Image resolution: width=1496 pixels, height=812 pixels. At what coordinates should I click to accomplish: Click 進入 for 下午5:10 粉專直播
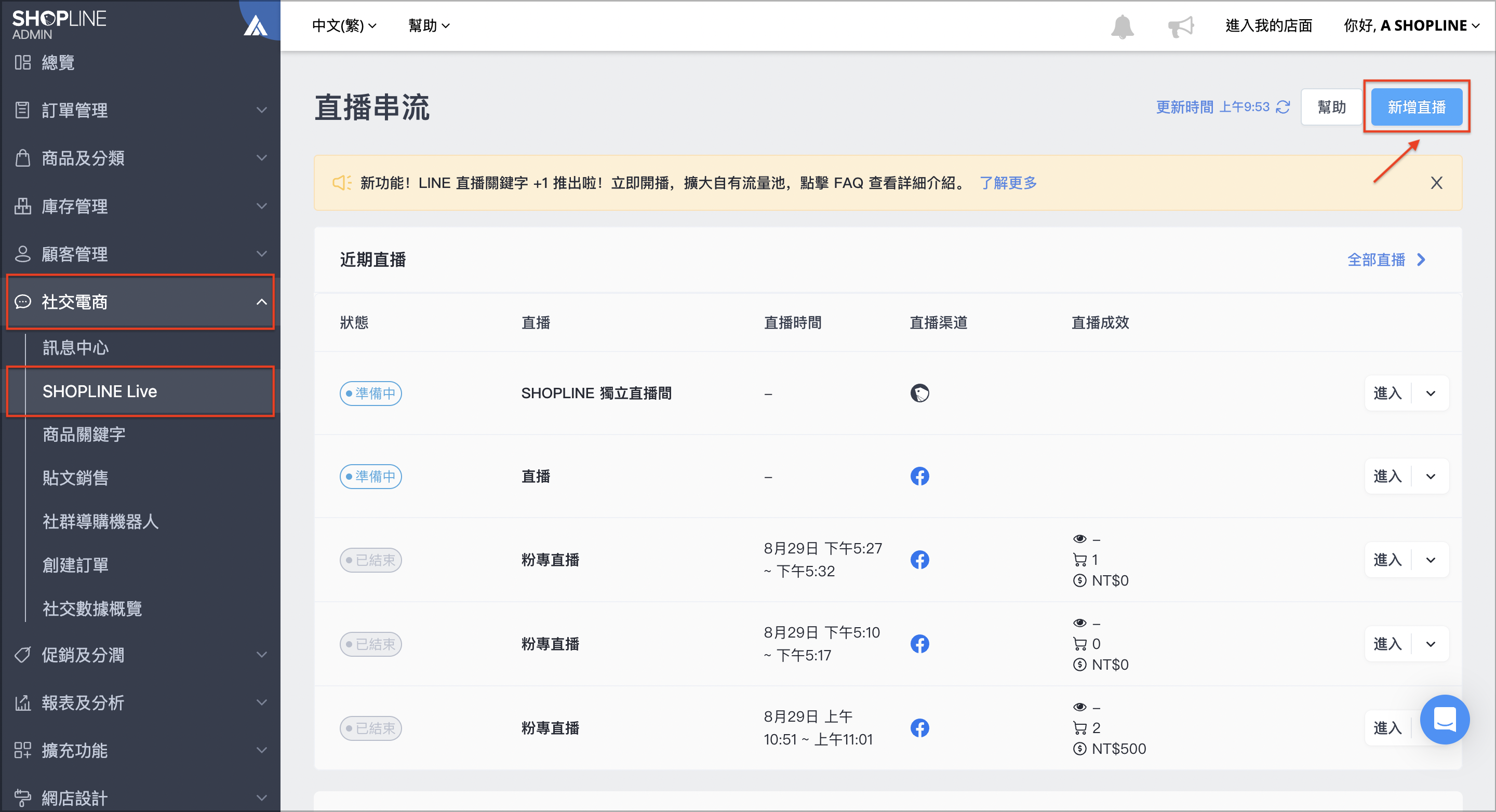click(x=1387, y=644)
